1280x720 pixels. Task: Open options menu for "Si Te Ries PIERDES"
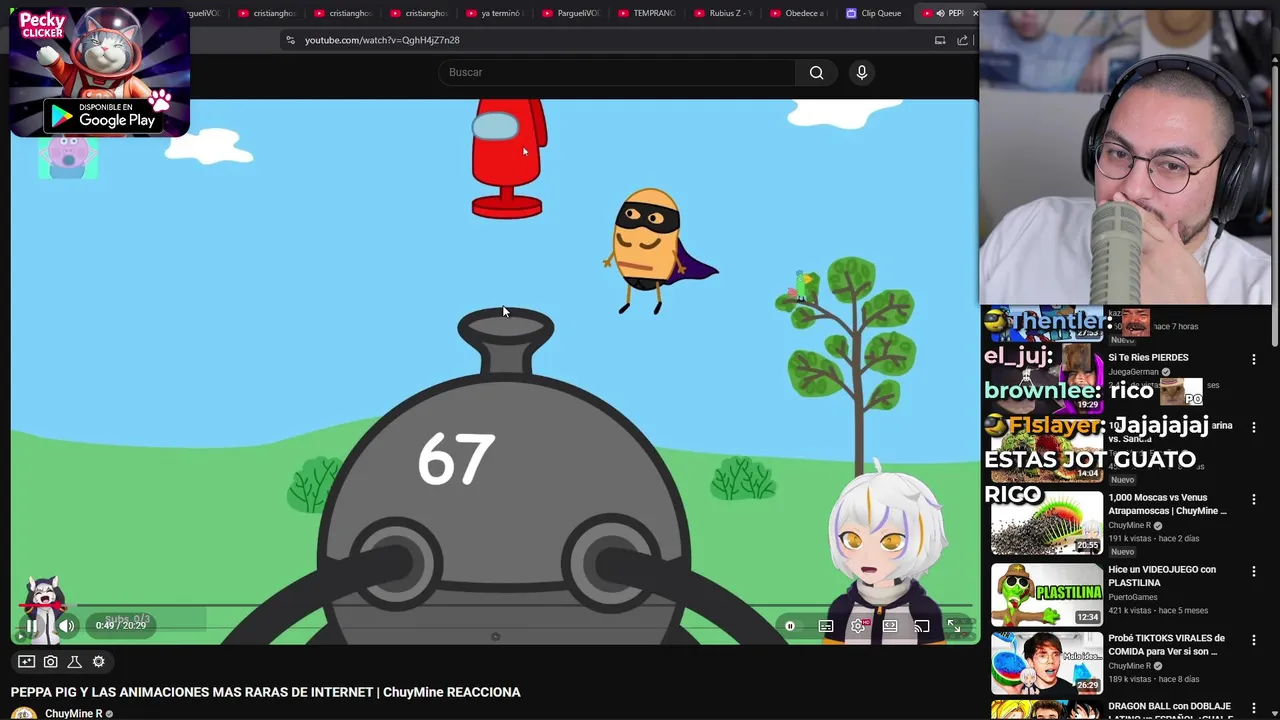pos(1254,359)
